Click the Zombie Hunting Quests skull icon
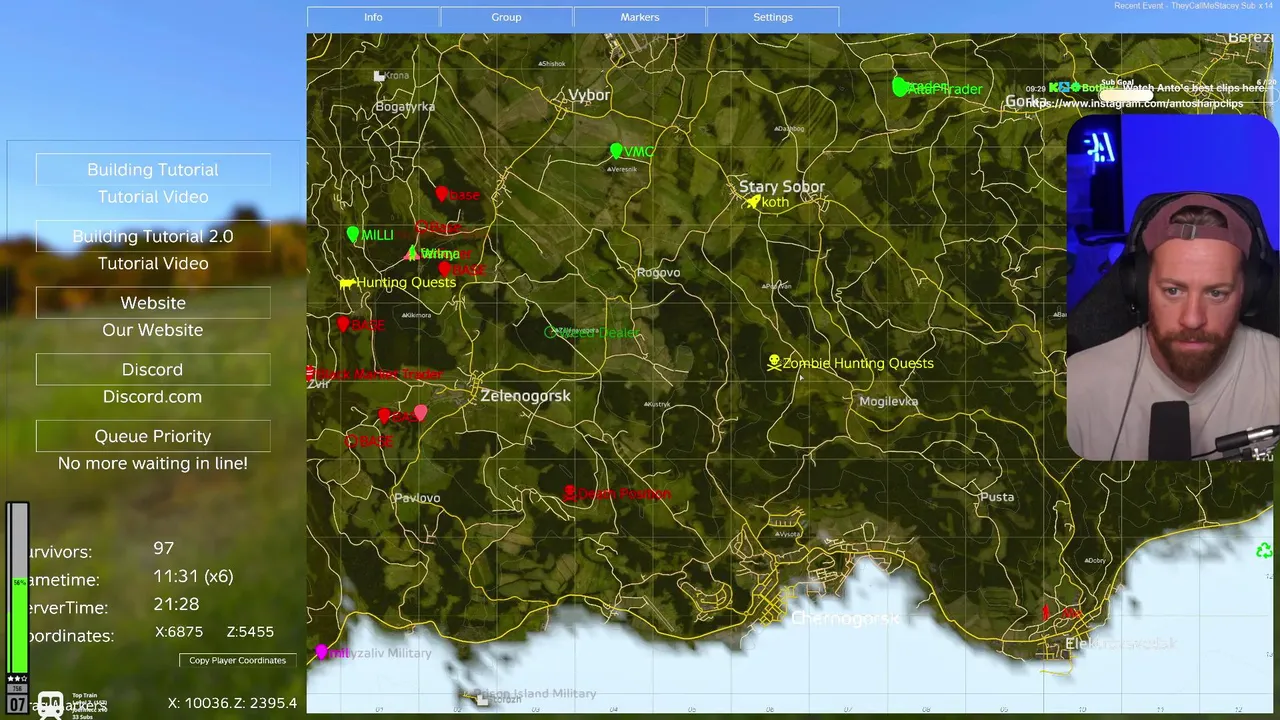1280x720 pixels. tap(774, 362)
